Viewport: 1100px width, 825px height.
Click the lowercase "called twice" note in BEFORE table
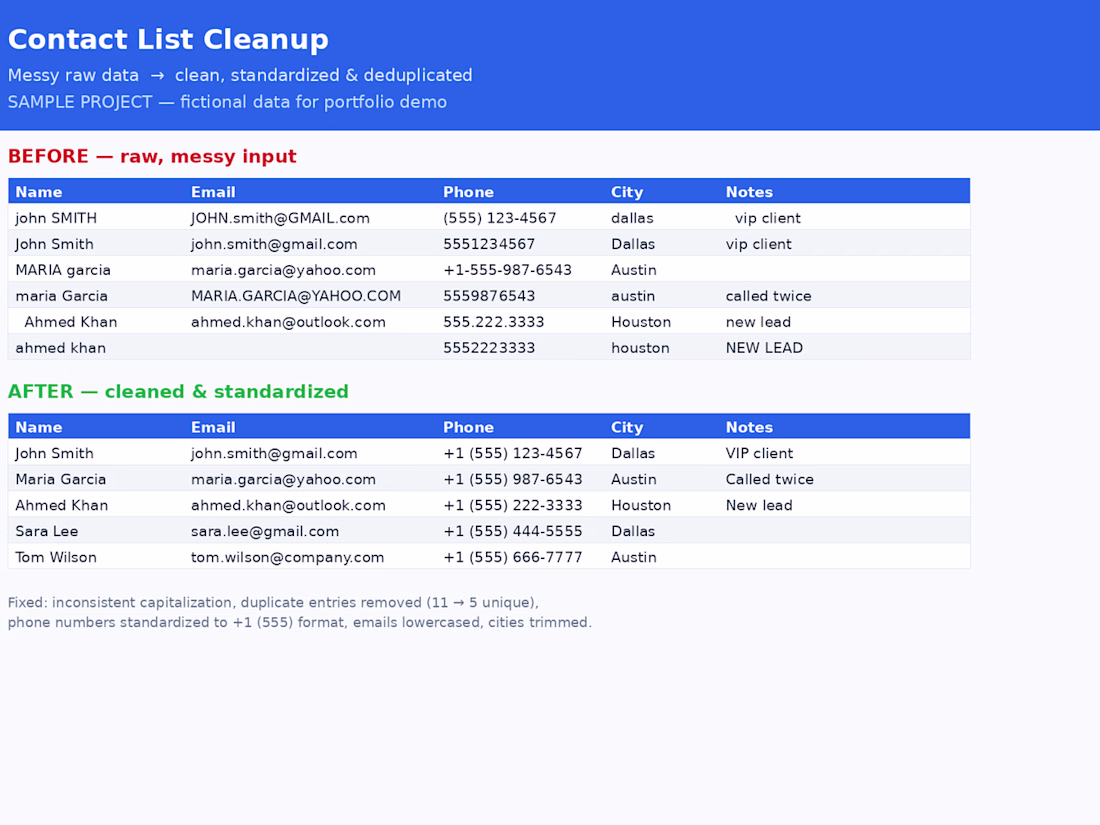768,295
